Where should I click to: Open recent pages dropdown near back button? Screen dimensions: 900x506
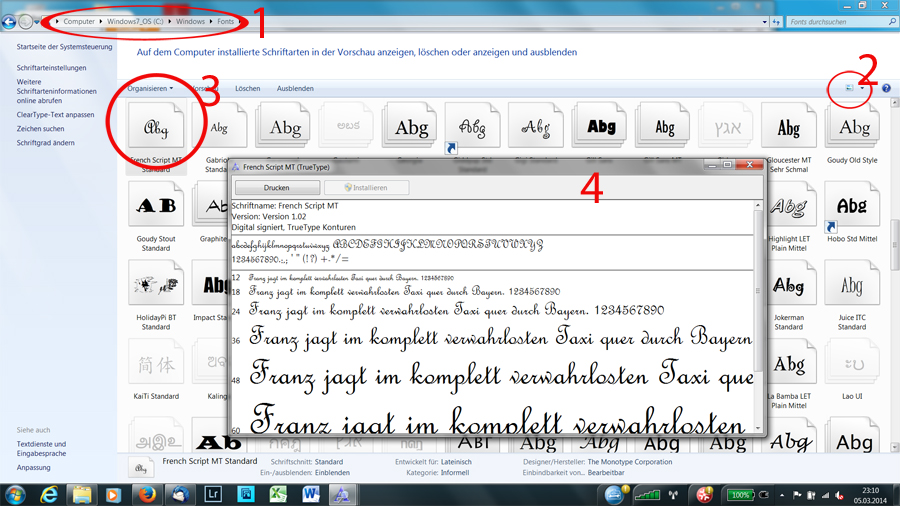tap(37, 22)
